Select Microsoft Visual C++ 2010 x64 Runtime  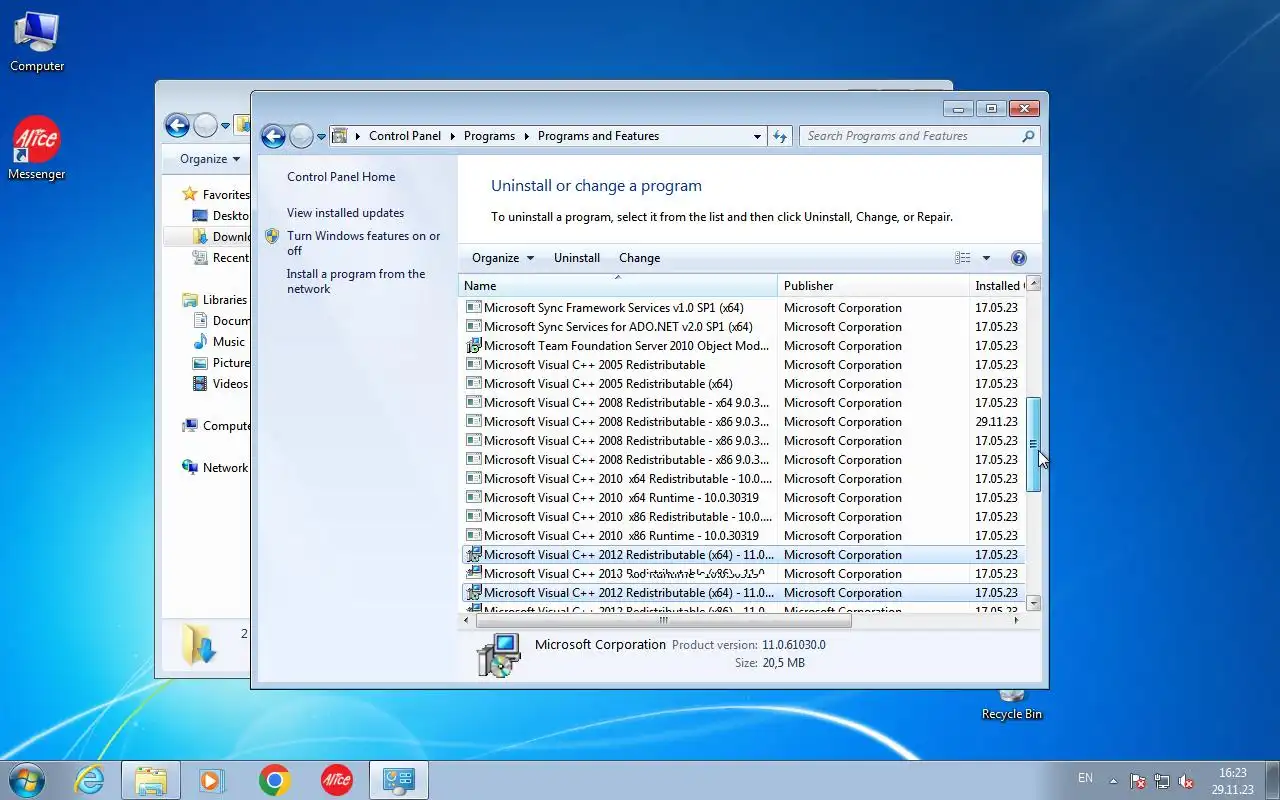pyautogui.click(x=742, y=498)
